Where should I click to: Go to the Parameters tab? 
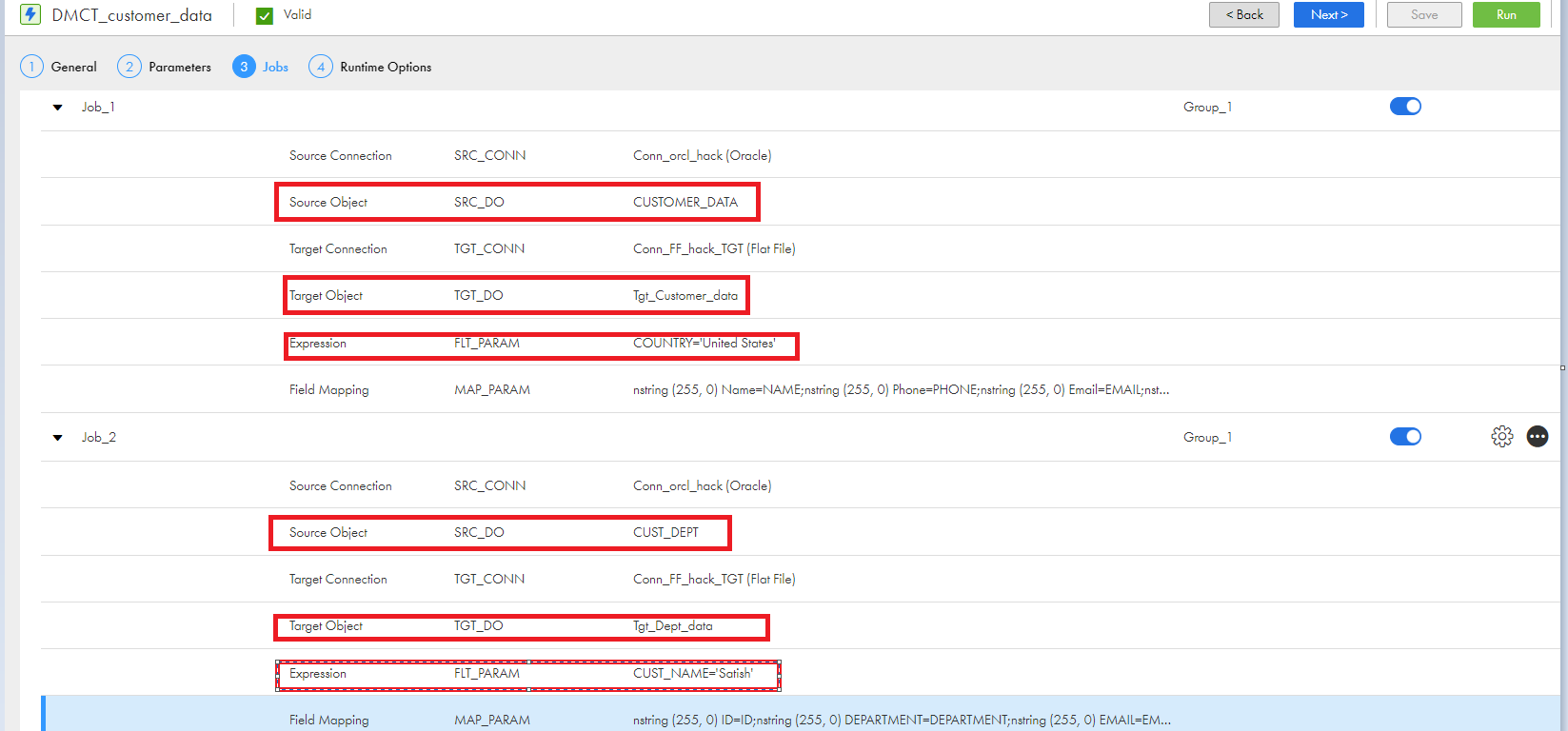click(x=180, y=67)
